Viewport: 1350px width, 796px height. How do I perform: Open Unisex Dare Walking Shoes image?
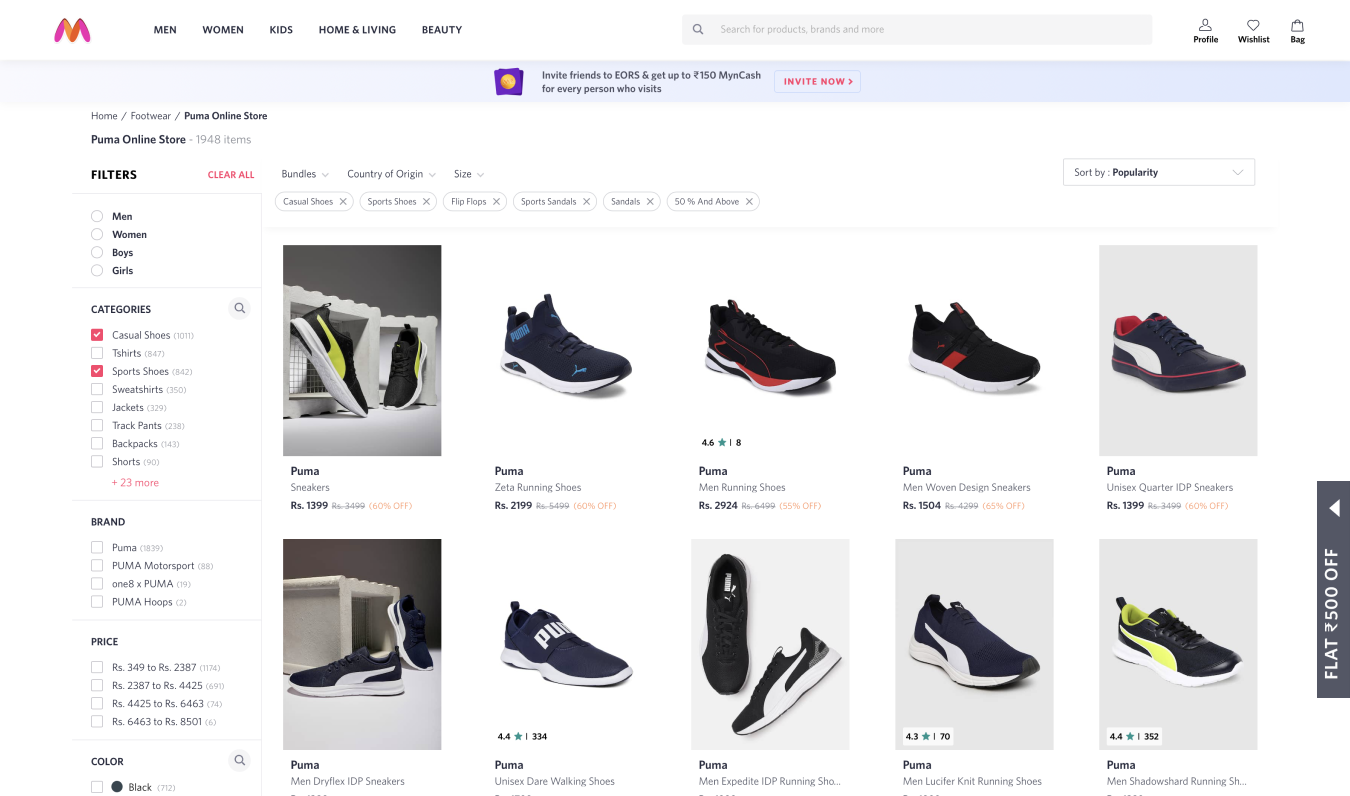coord(566,644)
